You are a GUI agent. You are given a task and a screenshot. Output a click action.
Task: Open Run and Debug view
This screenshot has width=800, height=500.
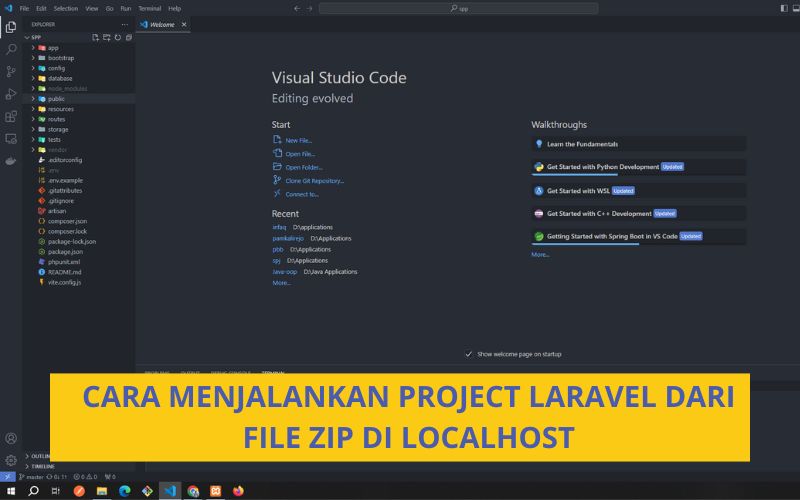click(11, 94)
